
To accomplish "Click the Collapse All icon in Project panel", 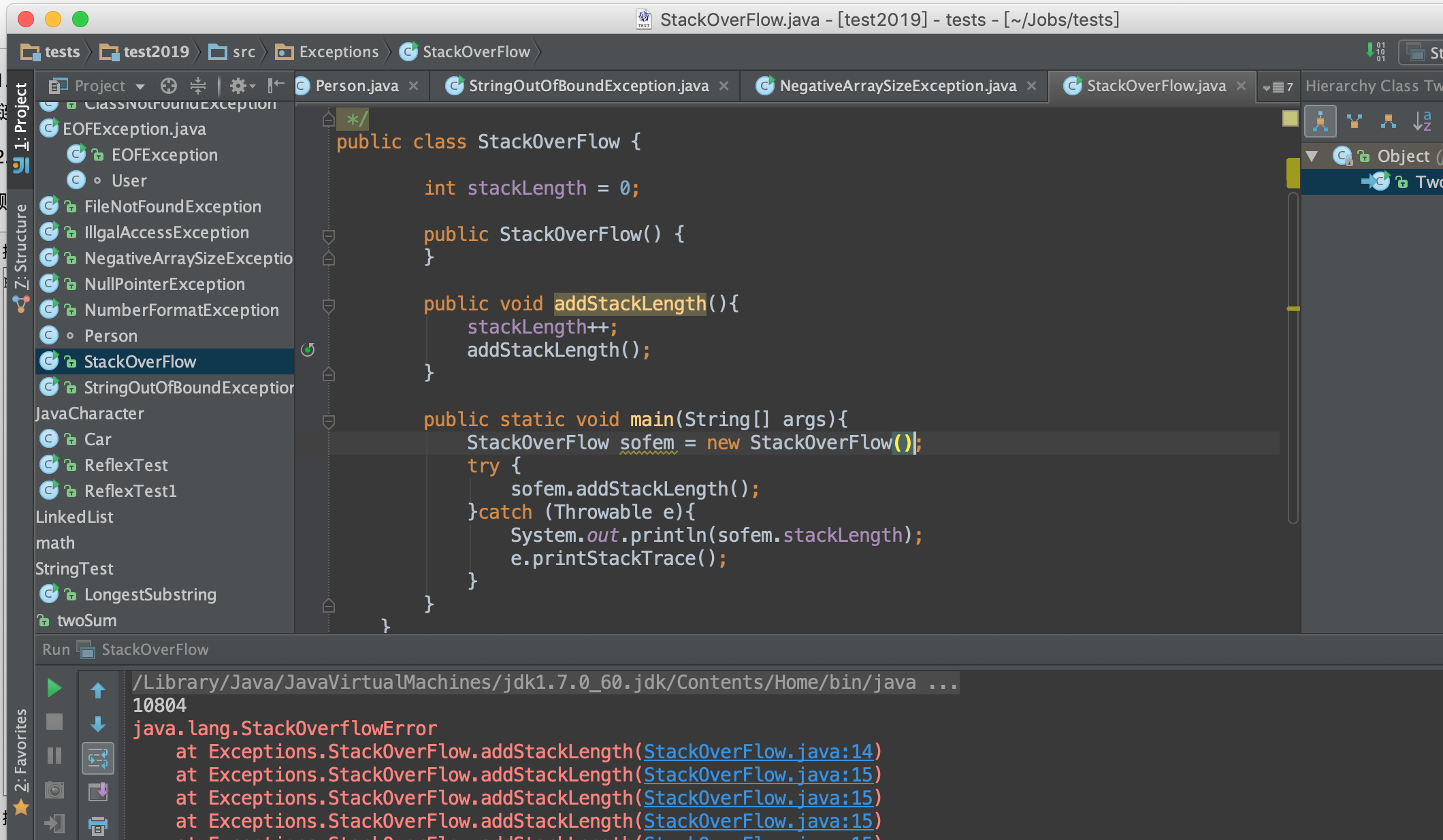I will point(198,86).
